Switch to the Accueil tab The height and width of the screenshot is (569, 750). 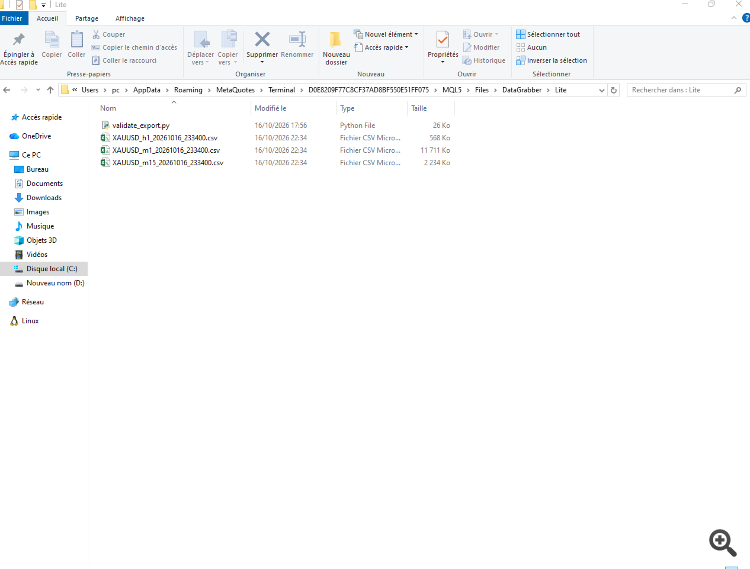(x=47, y=18)
